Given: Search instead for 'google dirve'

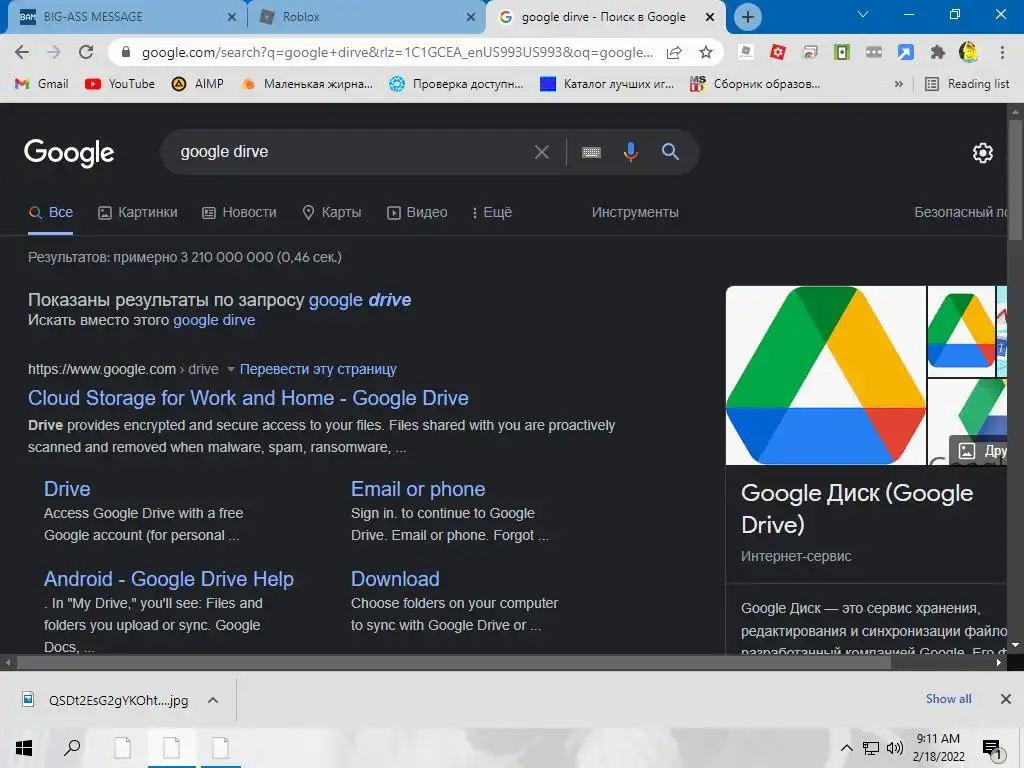Looking at the screenshot, I should coord(214,320).
